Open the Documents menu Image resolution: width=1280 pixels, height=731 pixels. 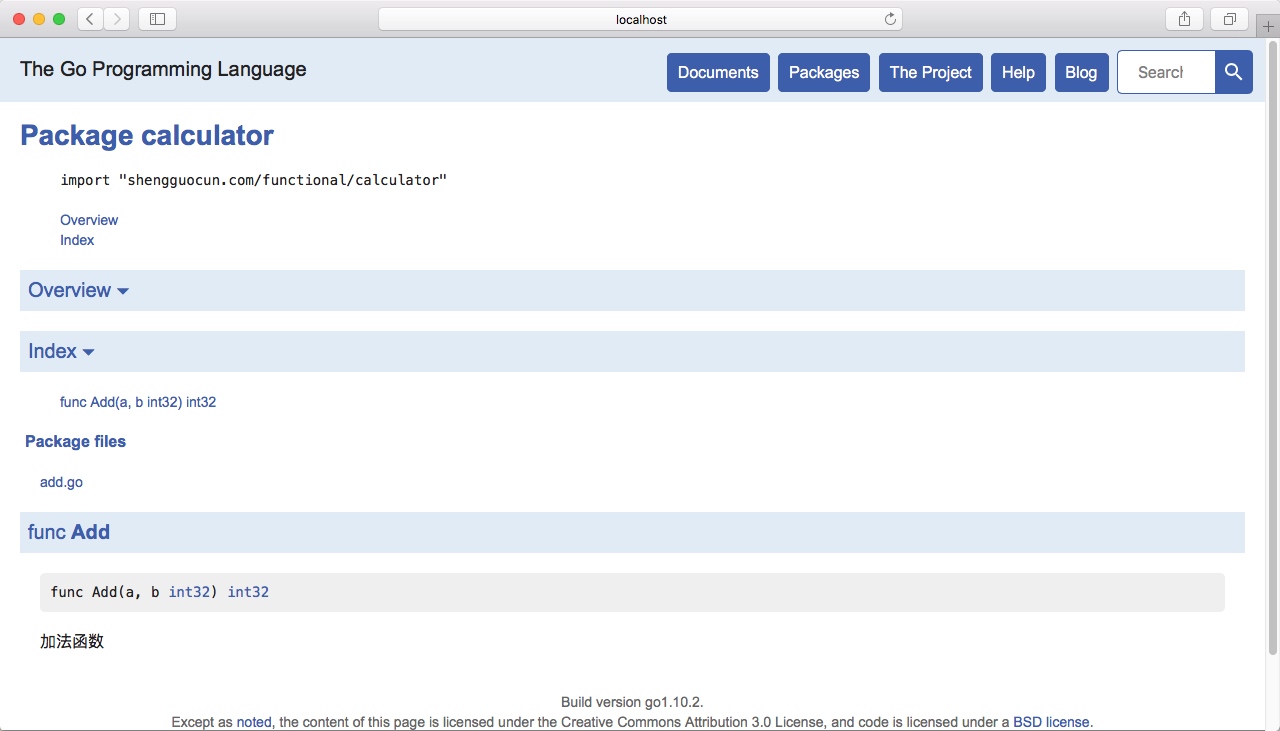click(718, 72)
